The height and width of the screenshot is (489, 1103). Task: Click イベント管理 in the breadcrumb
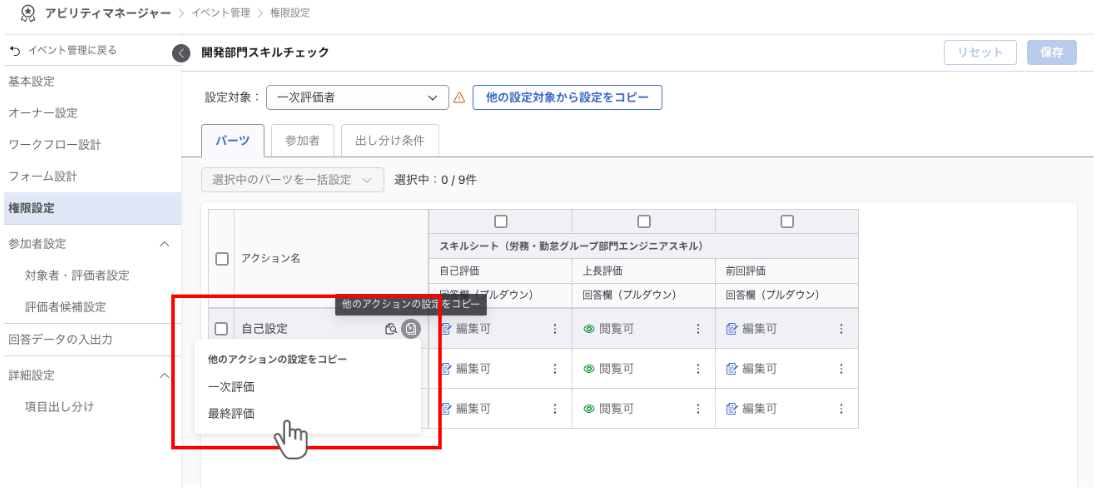click(x=220, y=13)
